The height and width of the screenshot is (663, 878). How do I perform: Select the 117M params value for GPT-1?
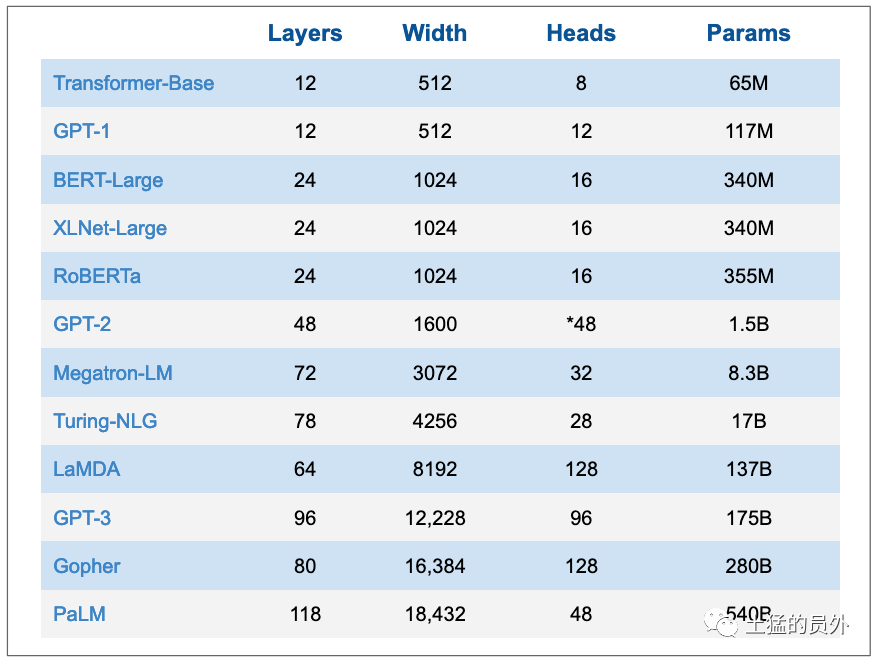[x=749, y=131]
